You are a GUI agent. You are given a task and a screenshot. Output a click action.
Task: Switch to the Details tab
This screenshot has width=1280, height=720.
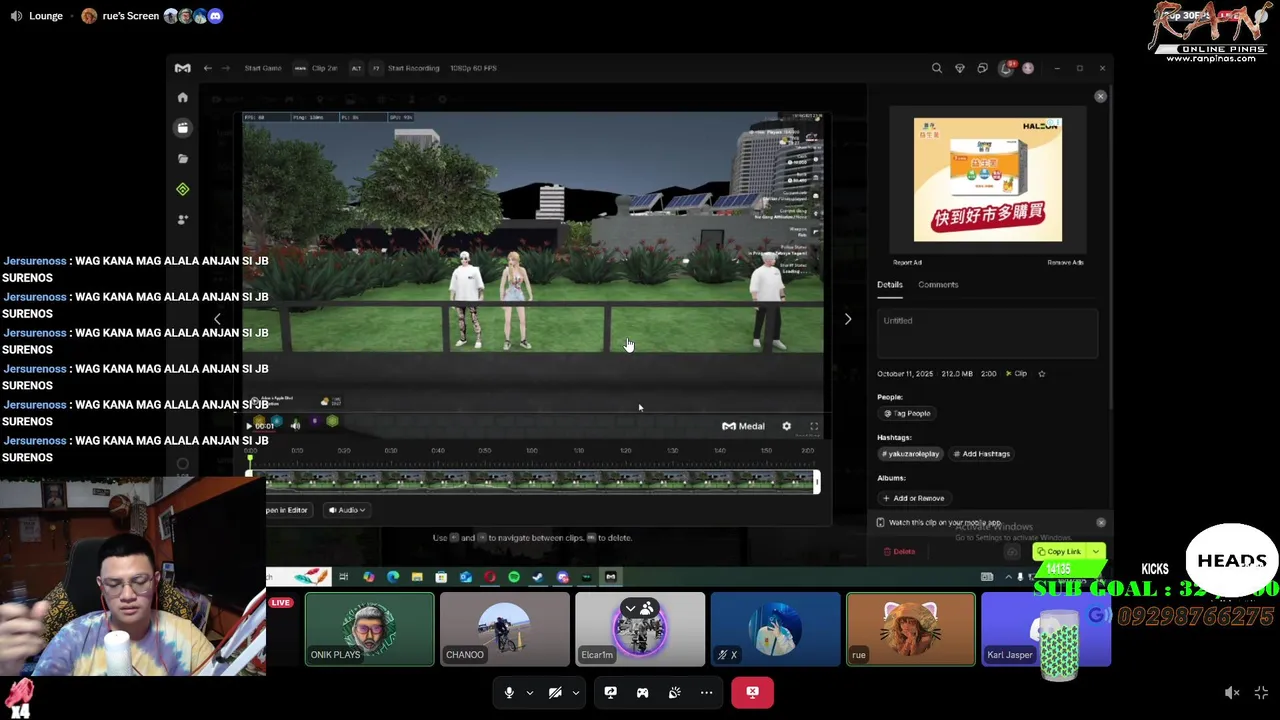tap(889, 284)
